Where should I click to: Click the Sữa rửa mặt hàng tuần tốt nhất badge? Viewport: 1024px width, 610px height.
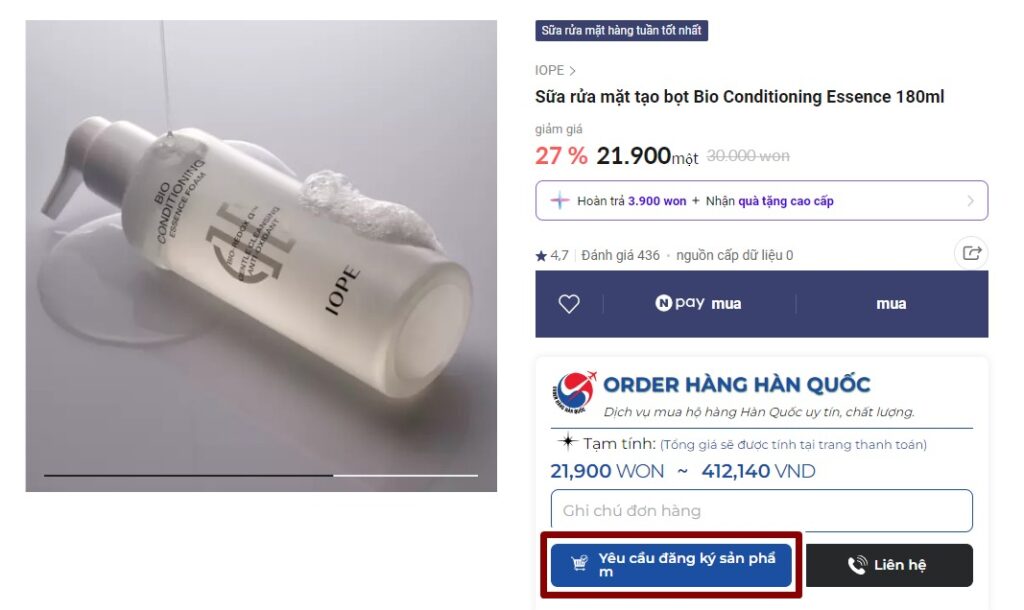pos(621,31)
